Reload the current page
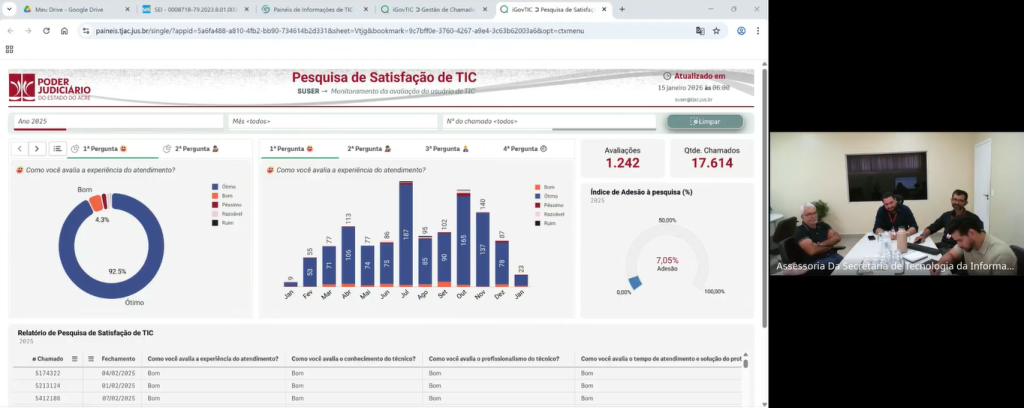Screen dimensions: 1024x408 coord(46,31)
